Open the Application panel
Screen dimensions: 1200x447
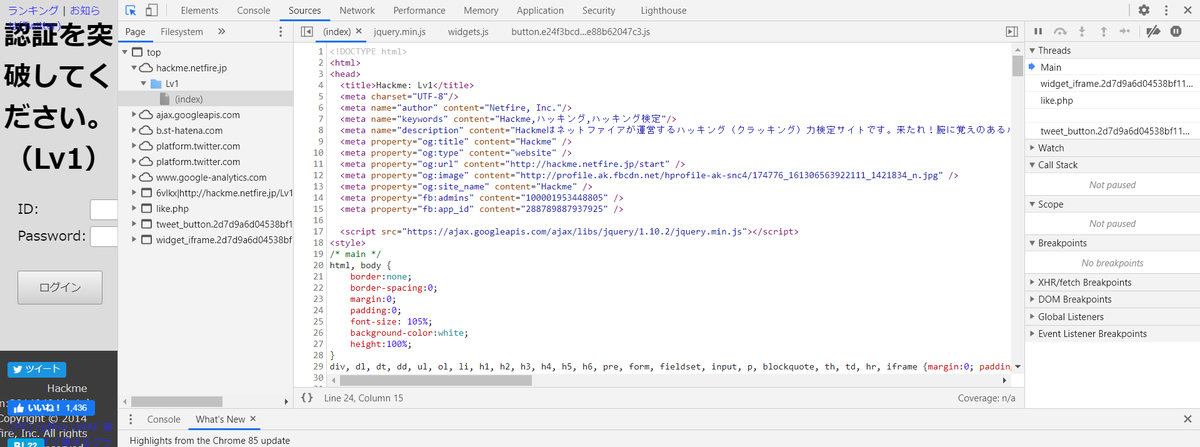(540, 10)
